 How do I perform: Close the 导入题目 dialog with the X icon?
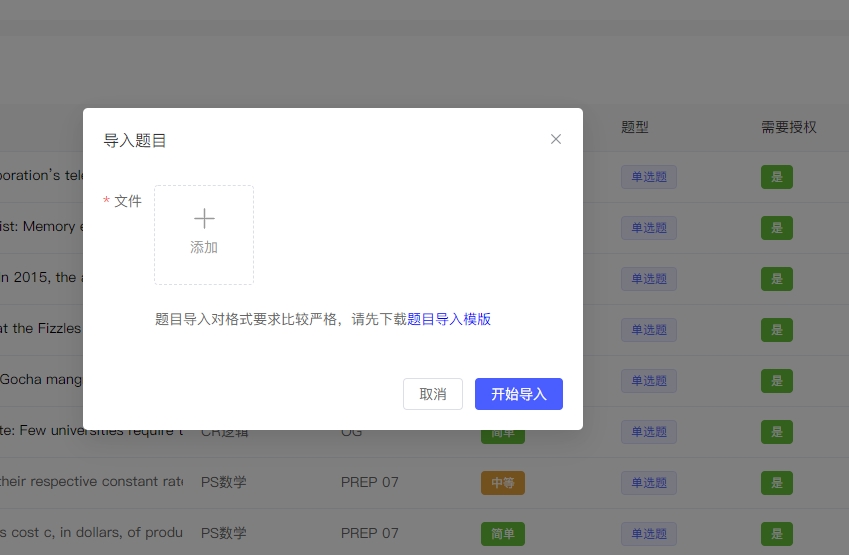[556, 139]
